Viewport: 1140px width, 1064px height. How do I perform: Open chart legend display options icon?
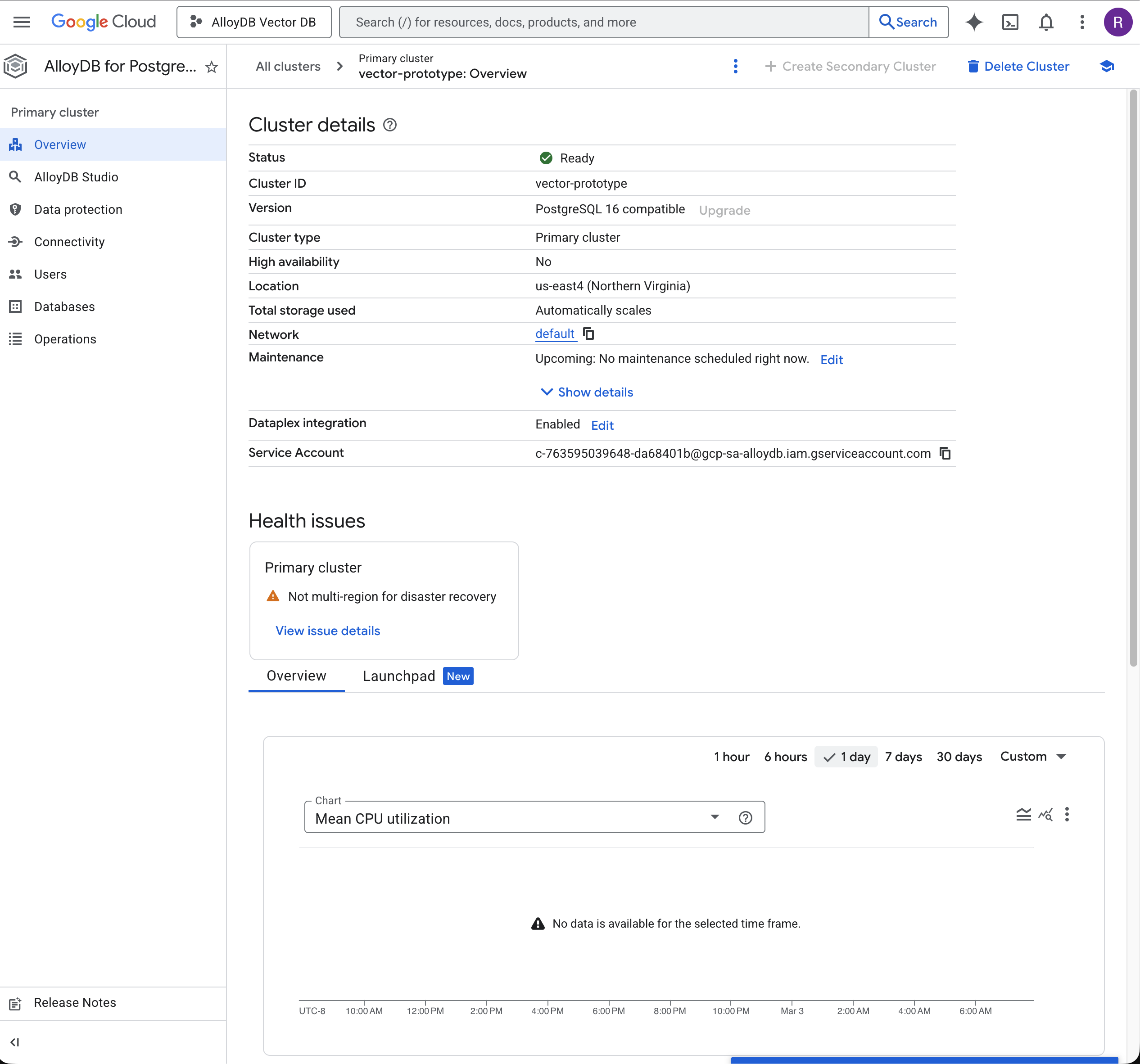coord(1024,814)
